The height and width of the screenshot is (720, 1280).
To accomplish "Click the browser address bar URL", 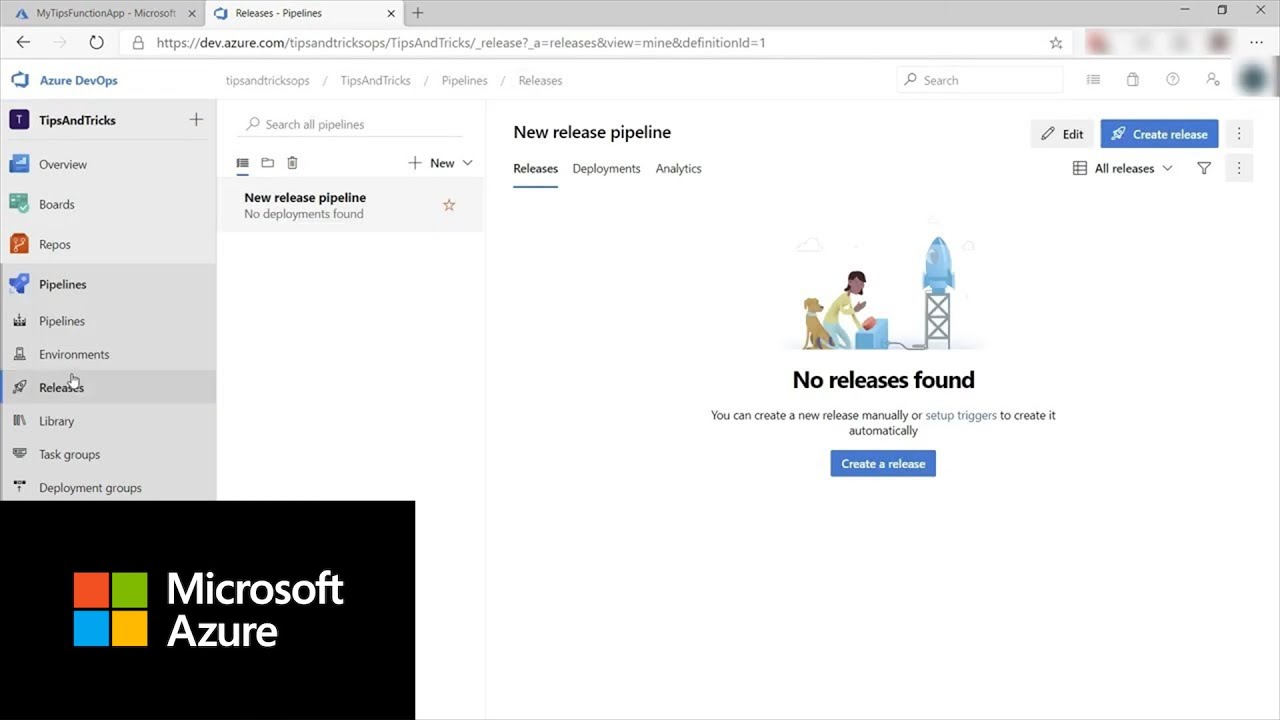I will tap(461, 43).
